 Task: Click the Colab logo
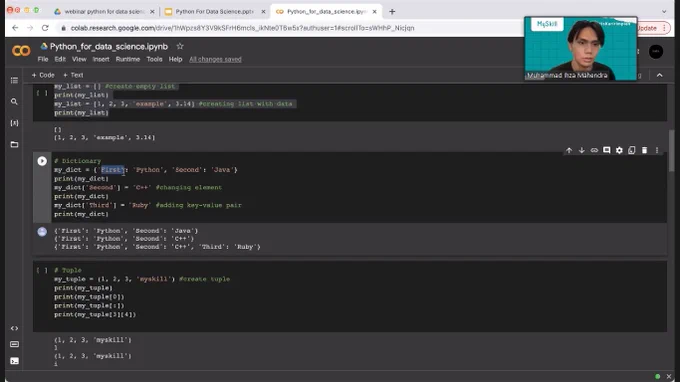(x=21, y=51)
